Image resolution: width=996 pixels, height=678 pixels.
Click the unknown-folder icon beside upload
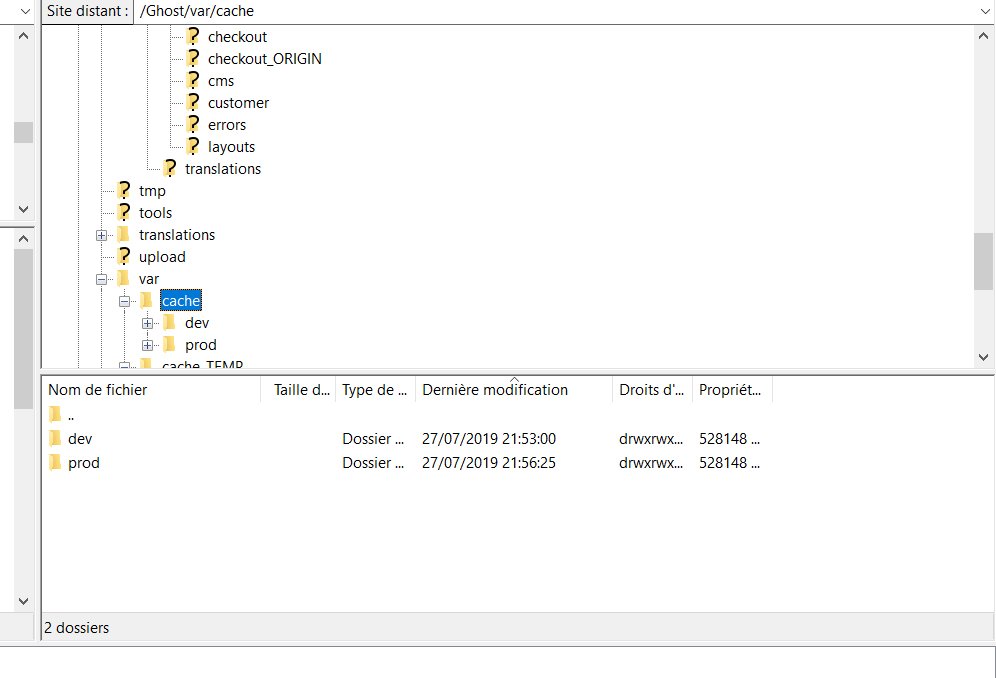coord(124,256)
